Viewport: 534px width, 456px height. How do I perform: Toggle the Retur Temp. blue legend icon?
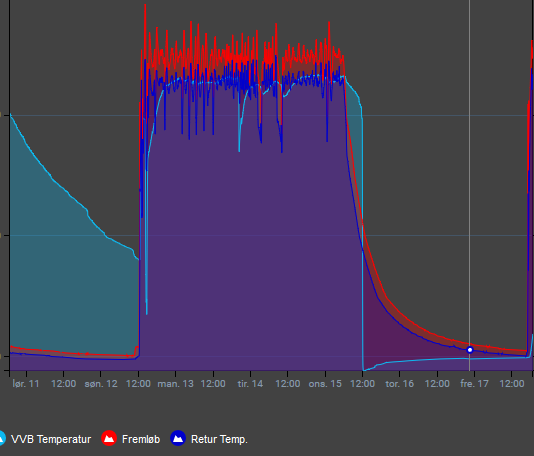pos(178,438)
